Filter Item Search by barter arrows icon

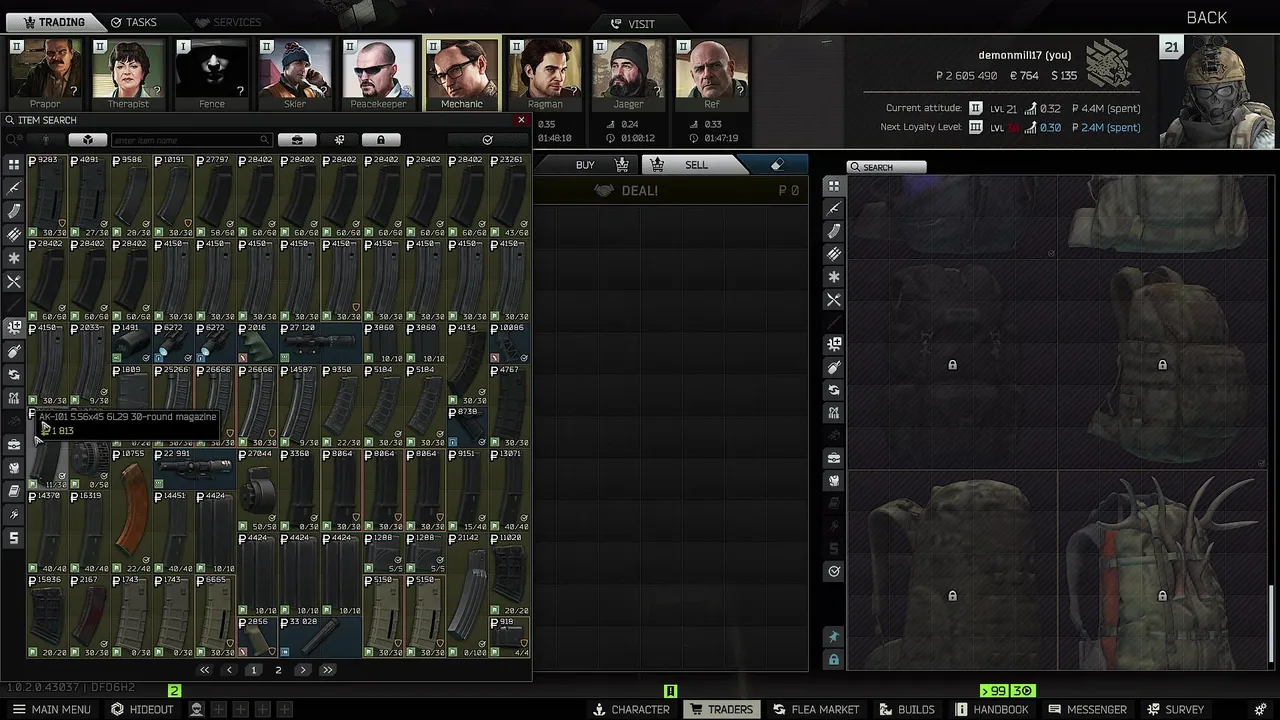coord(14,374)
